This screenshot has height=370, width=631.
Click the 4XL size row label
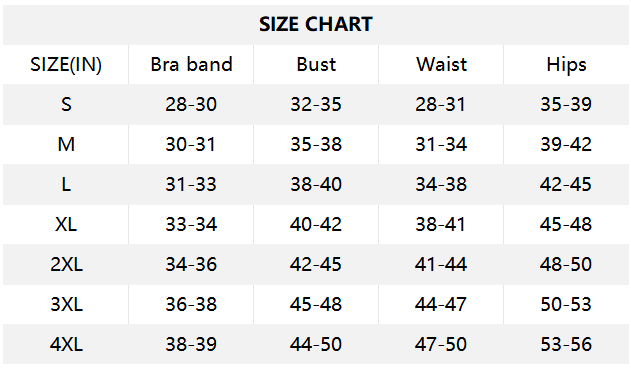[66, 345]
